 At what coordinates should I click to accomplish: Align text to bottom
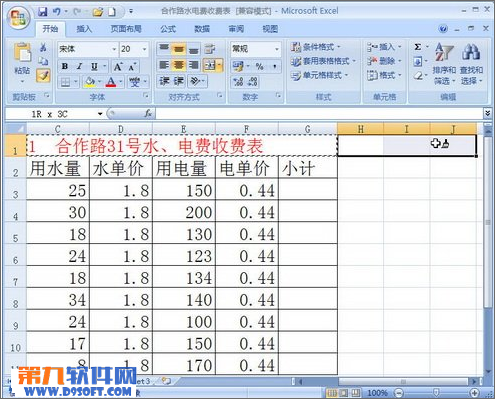[x=194, y=49]
